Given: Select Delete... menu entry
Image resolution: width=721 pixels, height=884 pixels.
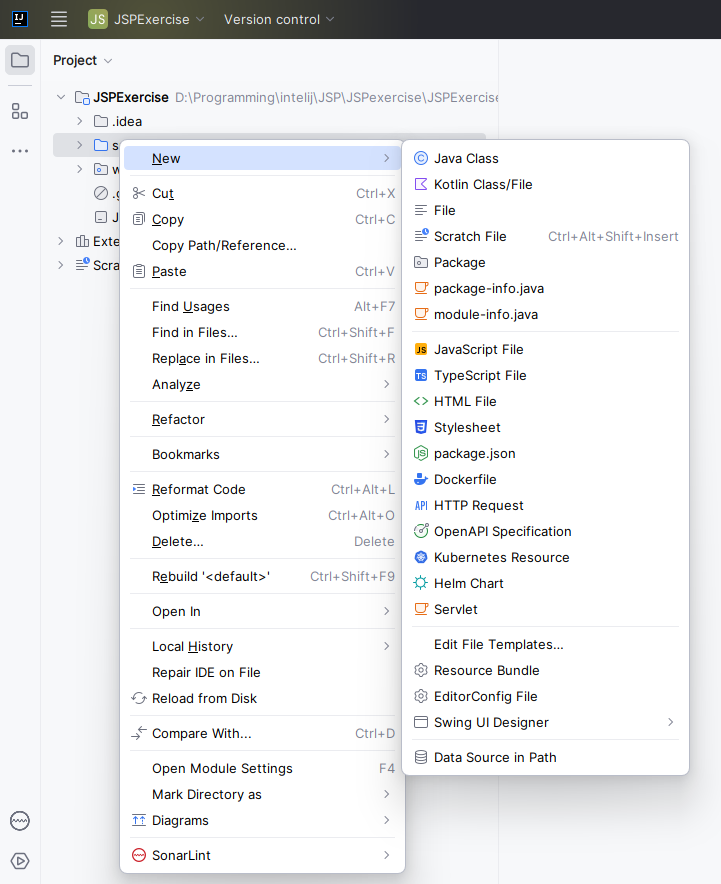Looking at the screenshot, I should click(262, 541).
